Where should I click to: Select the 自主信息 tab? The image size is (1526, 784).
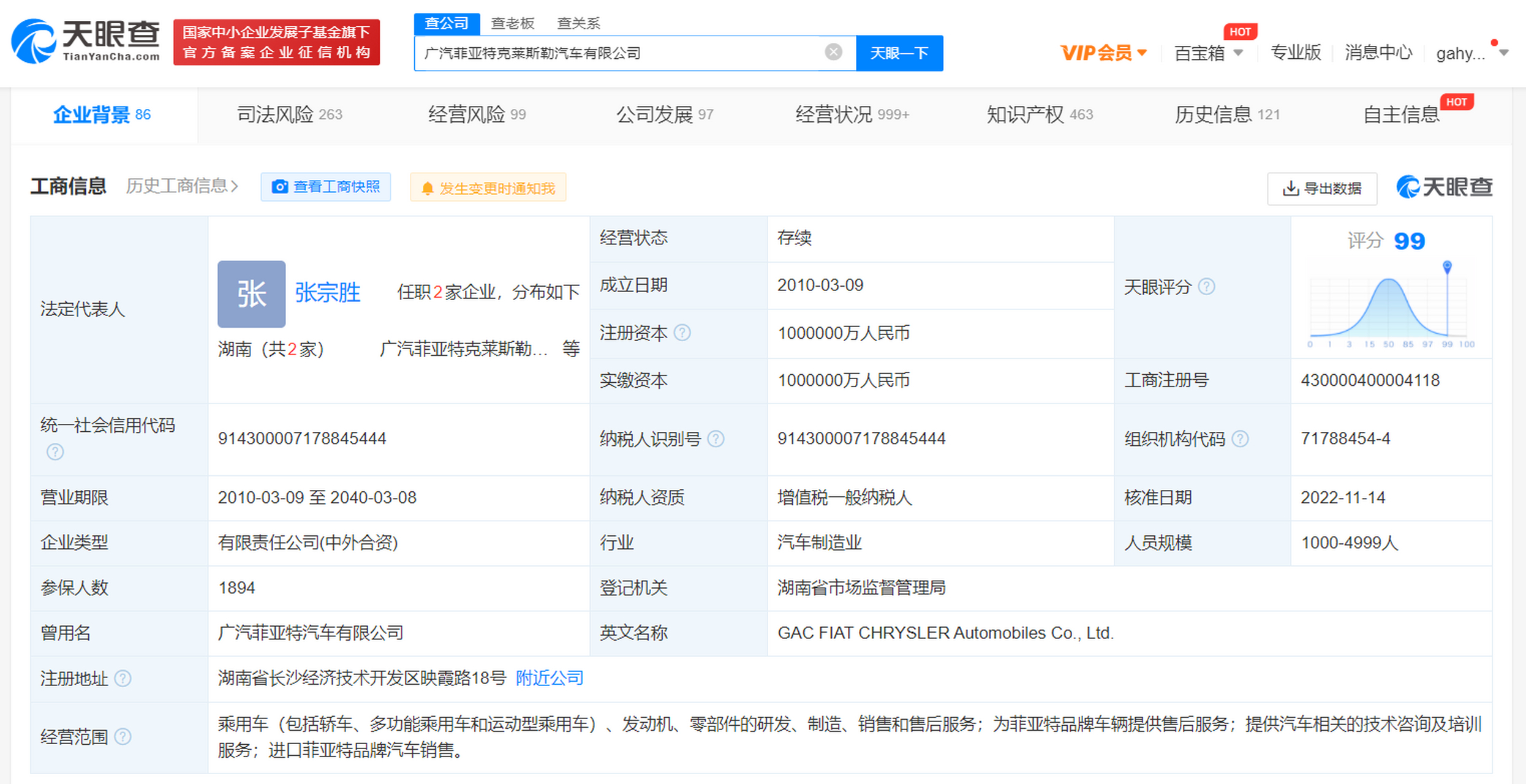coord(1401,115)
